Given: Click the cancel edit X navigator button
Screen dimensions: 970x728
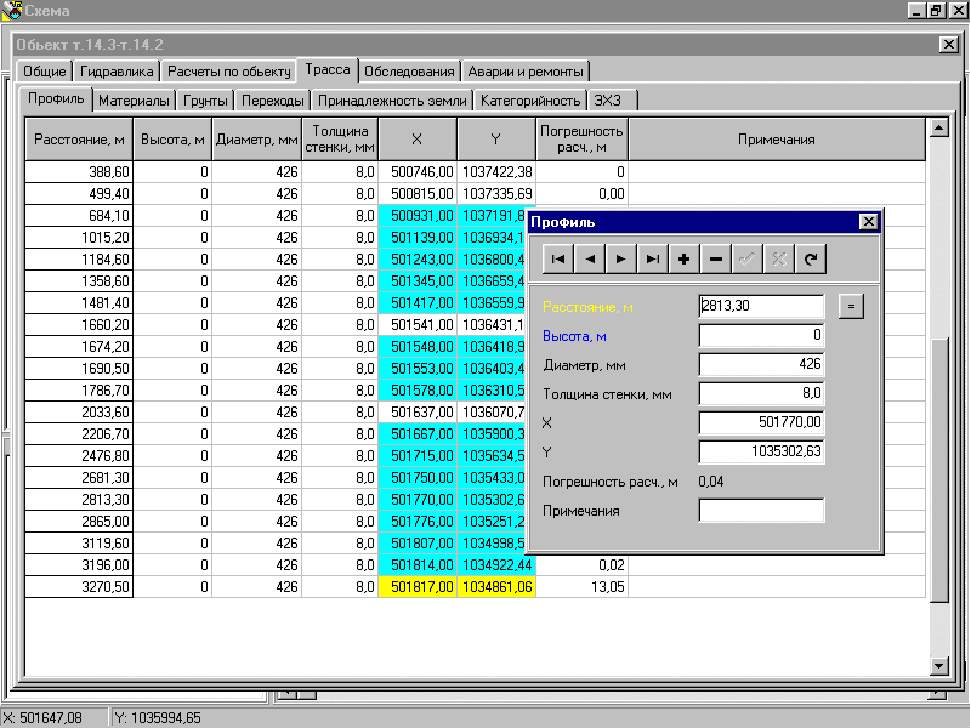Looking at the screenshot, I should point(779,259).
